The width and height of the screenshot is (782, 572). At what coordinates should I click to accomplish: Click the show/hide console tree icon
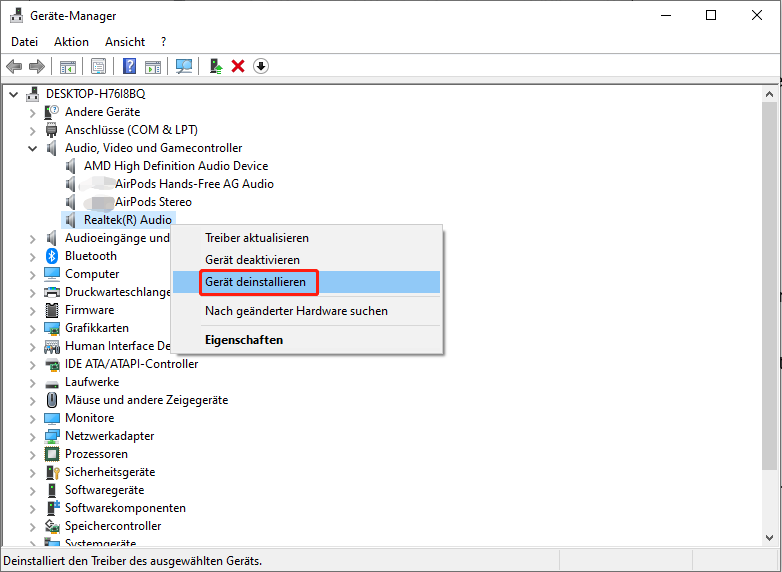[68, 66]
